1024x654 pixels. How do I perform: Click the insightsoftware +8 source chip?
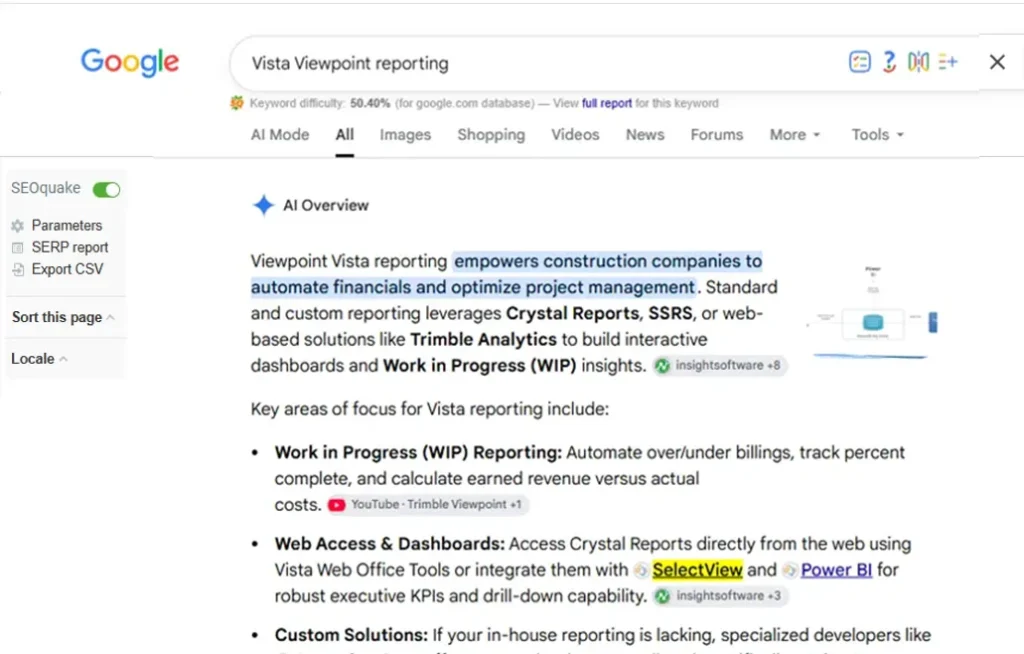(720, 365)
